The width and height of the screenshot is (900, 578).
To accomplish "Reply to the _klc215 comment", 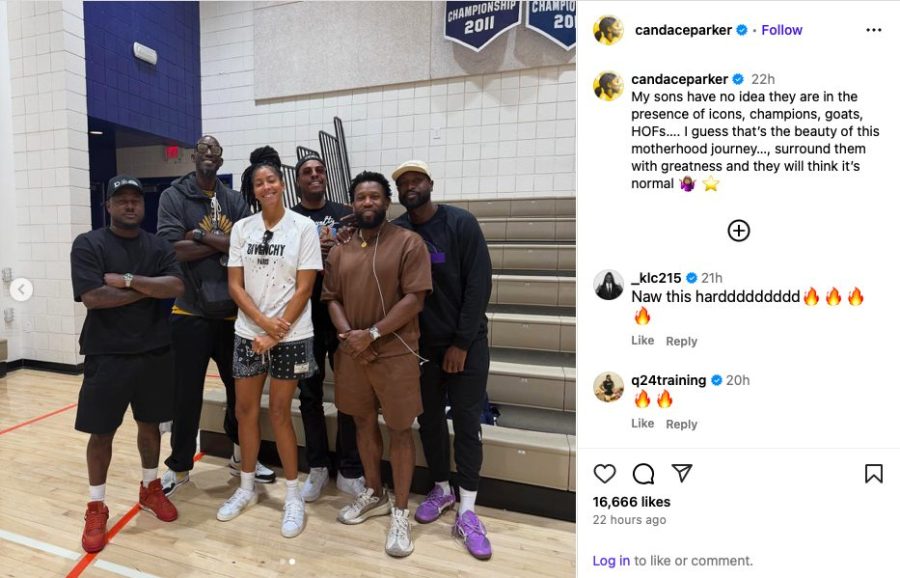I will (681, 341).
